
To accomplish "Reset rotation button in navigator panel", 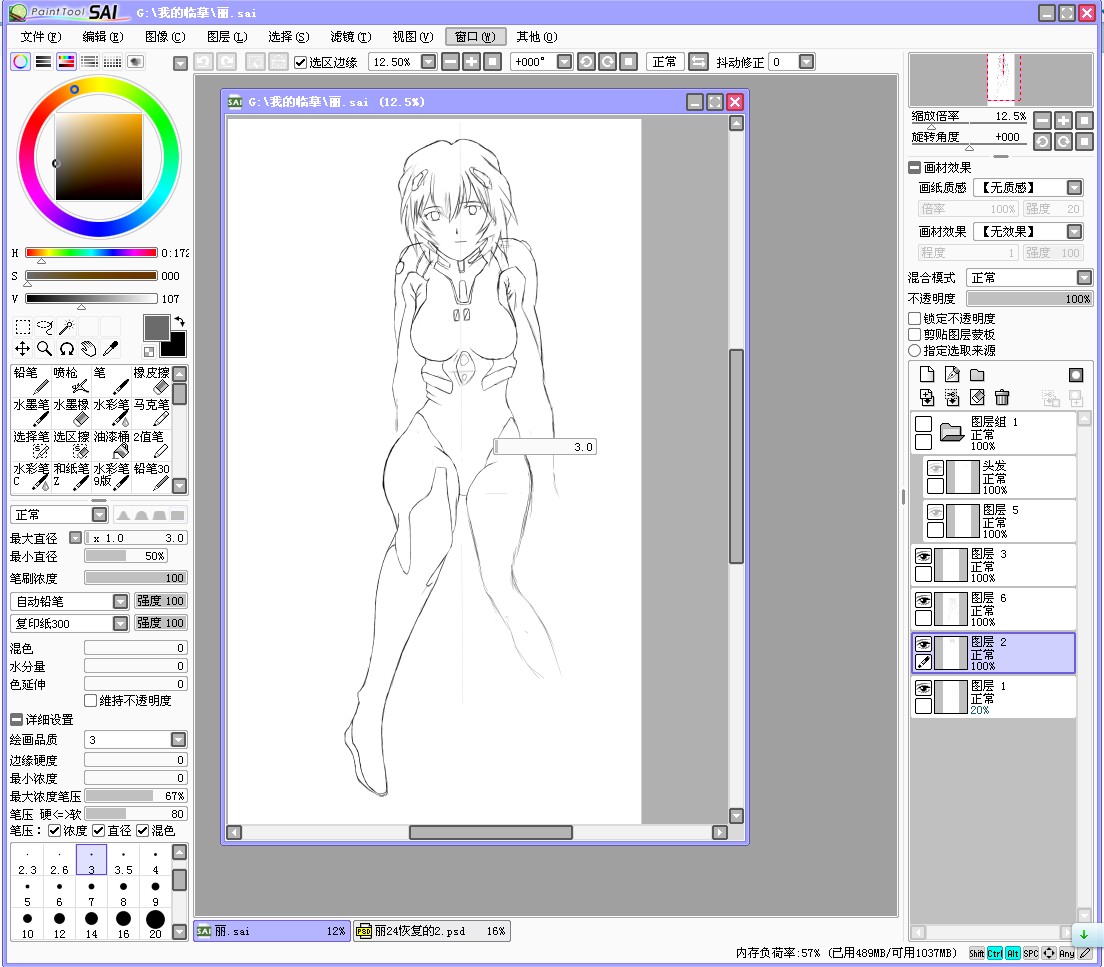I will tap(1084, 142).
